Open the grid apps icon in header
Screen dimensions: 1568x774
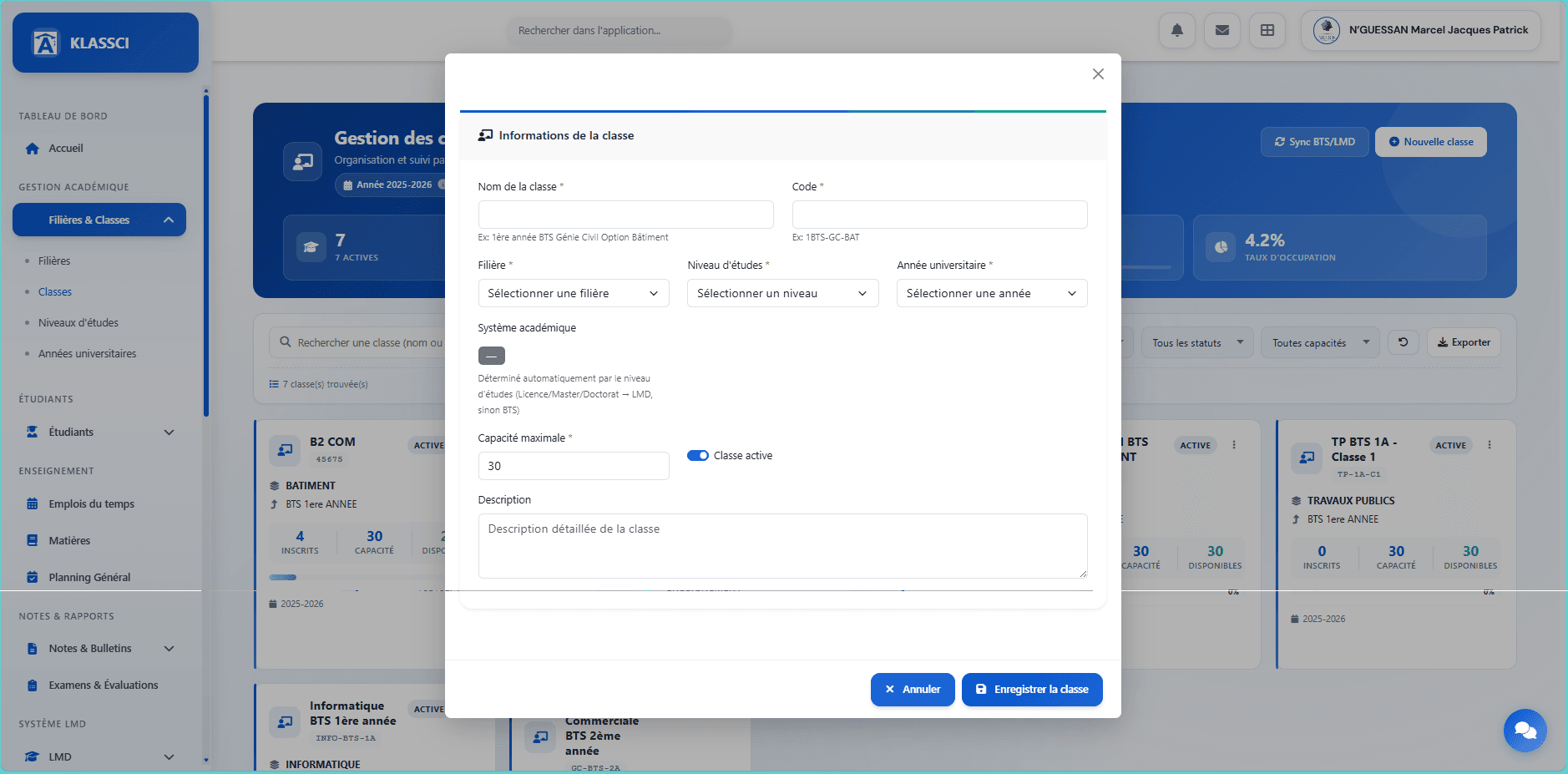click(1267, 31)
